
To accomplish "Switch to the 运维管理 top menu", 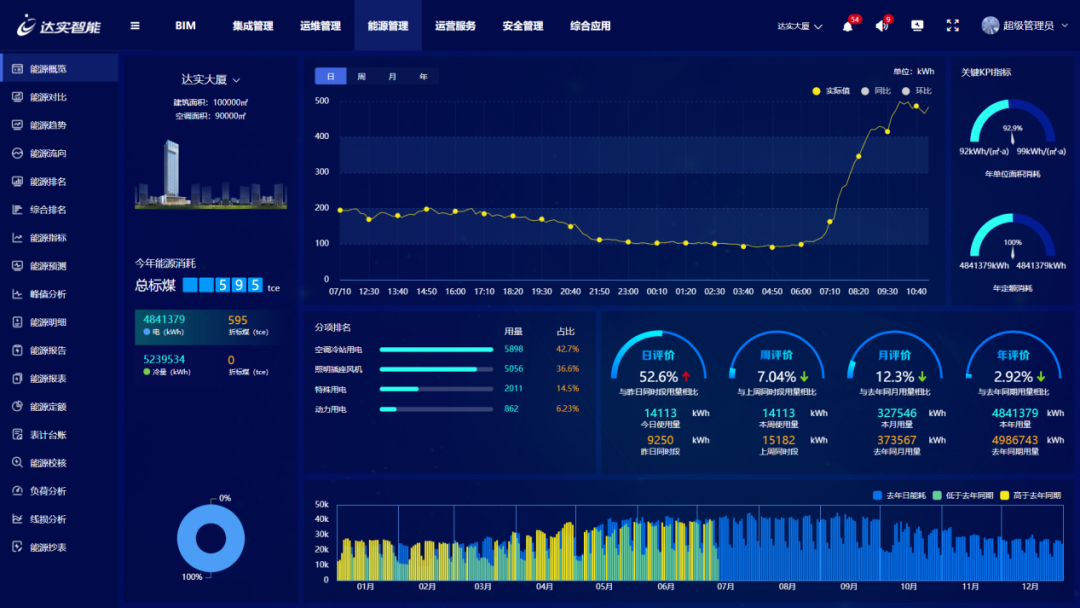I will pyautogui.click(x=320, y=26).
